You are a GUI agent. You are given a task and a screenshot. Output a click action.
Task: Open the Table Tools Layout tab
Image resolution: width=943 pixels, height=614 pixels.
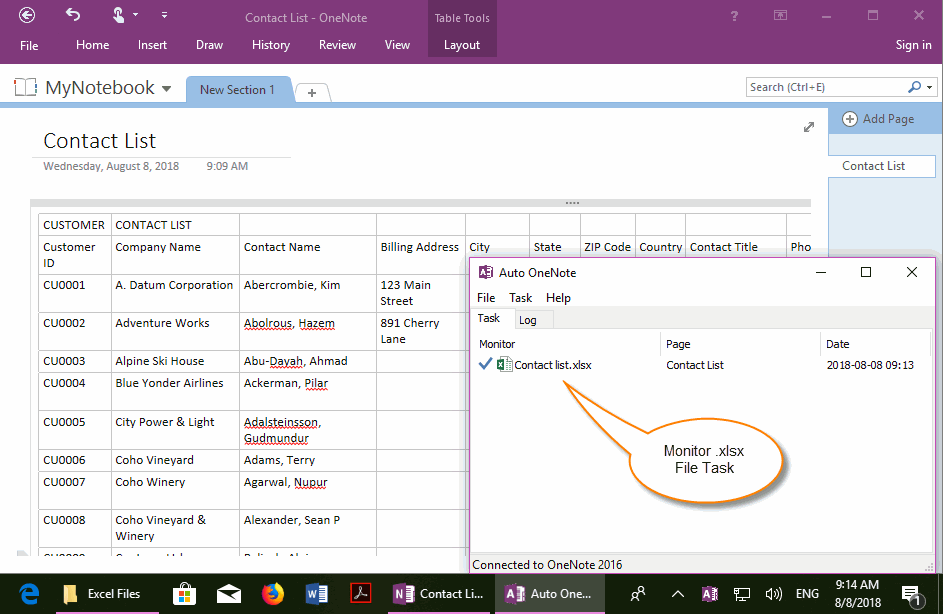pos(462,45)
